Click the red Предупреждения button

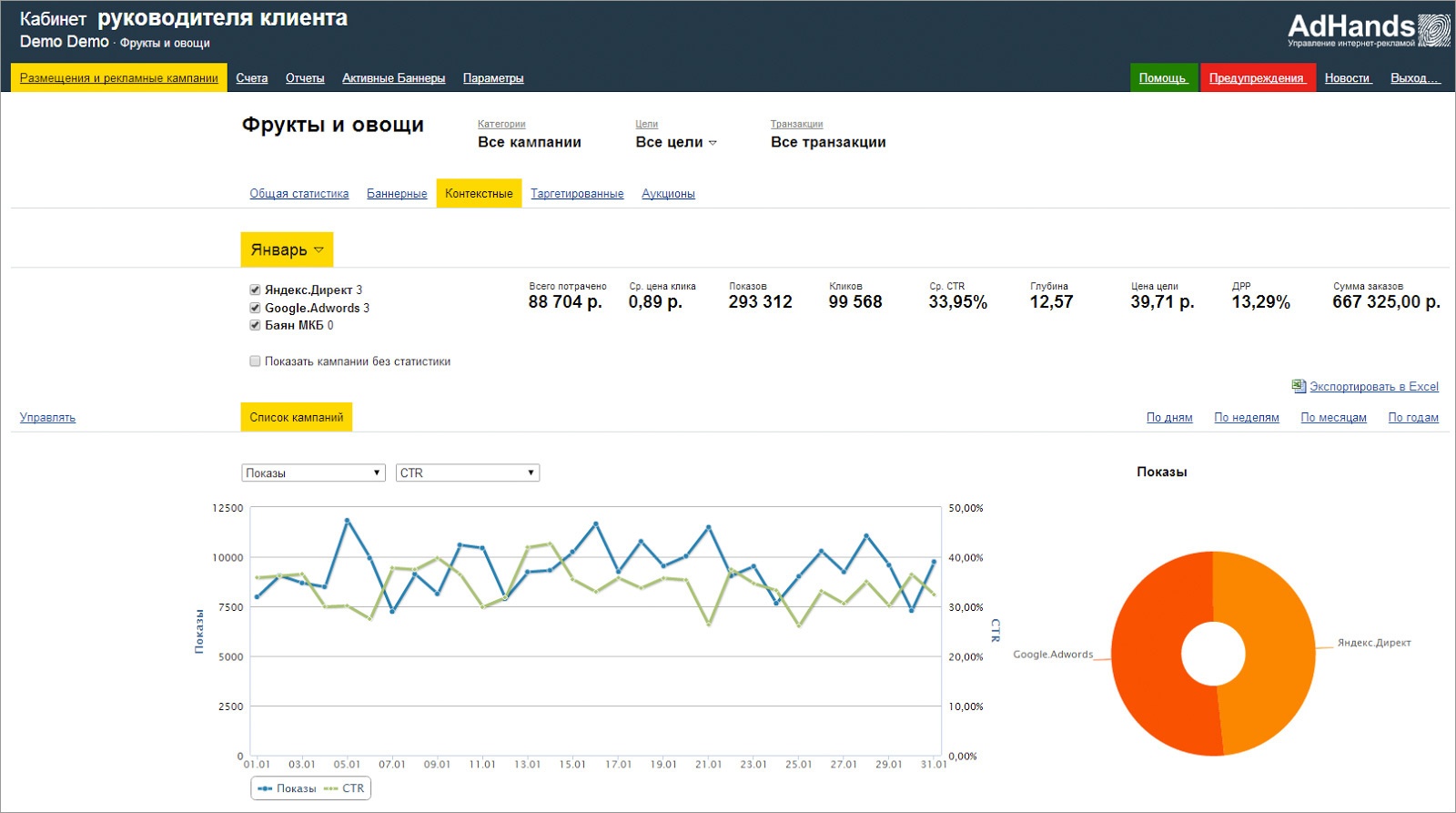tap(1258, 77)
